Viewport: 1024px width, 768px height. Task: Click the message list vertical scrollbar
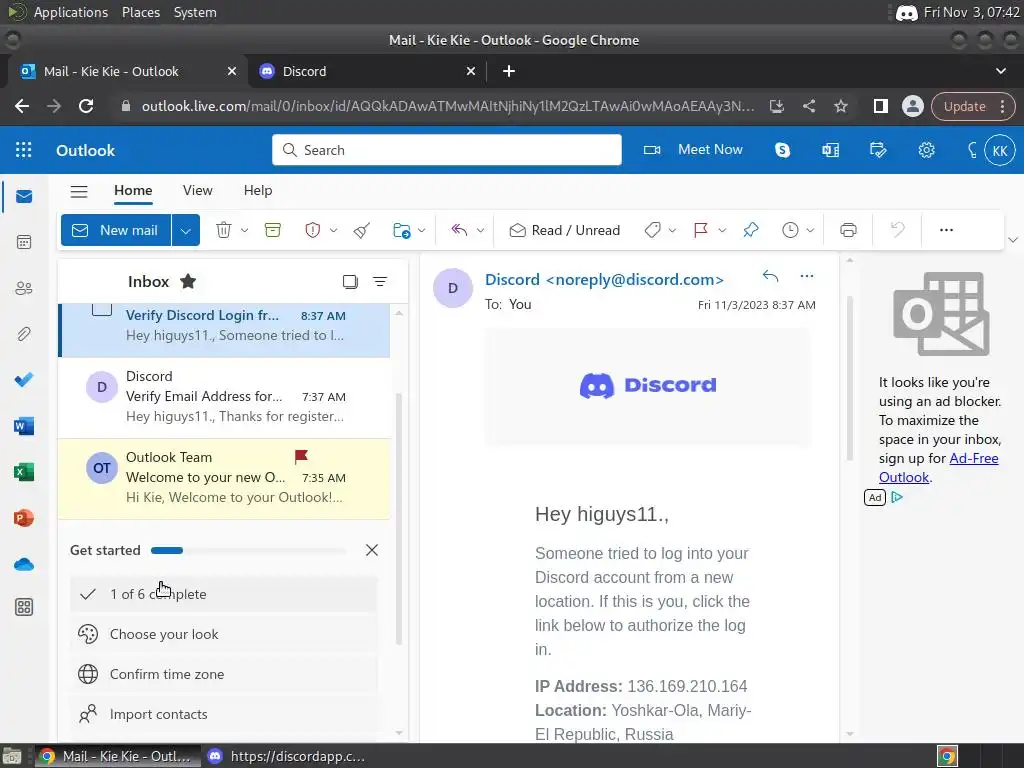(x=399, y=519)
